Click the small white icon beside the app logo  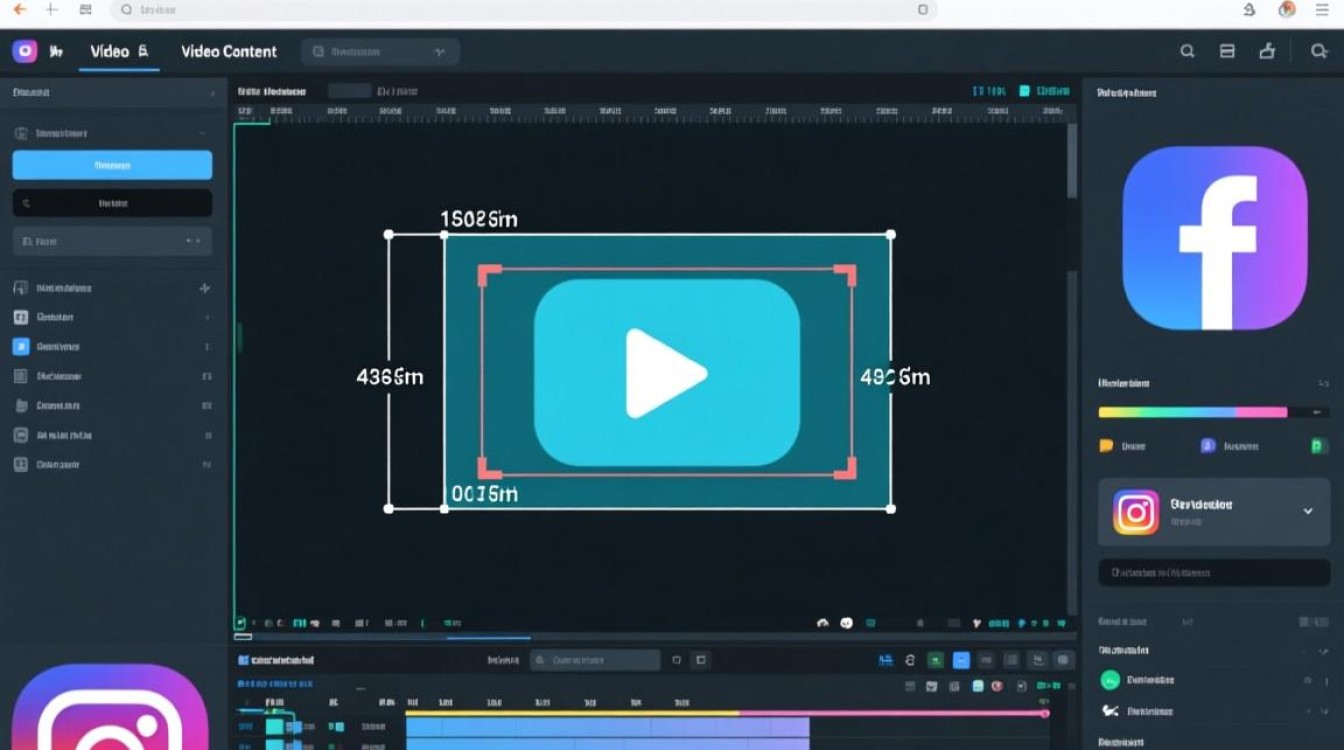click(56, 51)
